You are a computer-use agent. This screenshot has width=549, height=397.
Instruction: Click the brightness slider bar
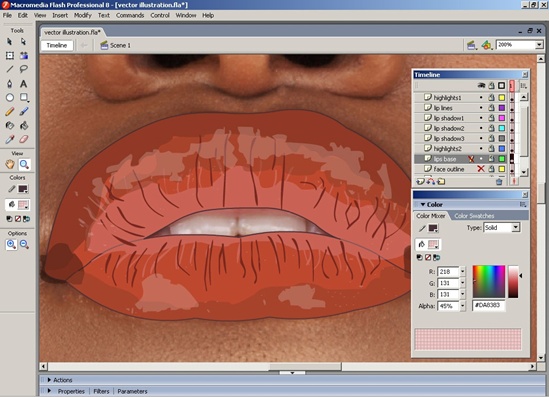pyautogui.click(x=513, y=282)
